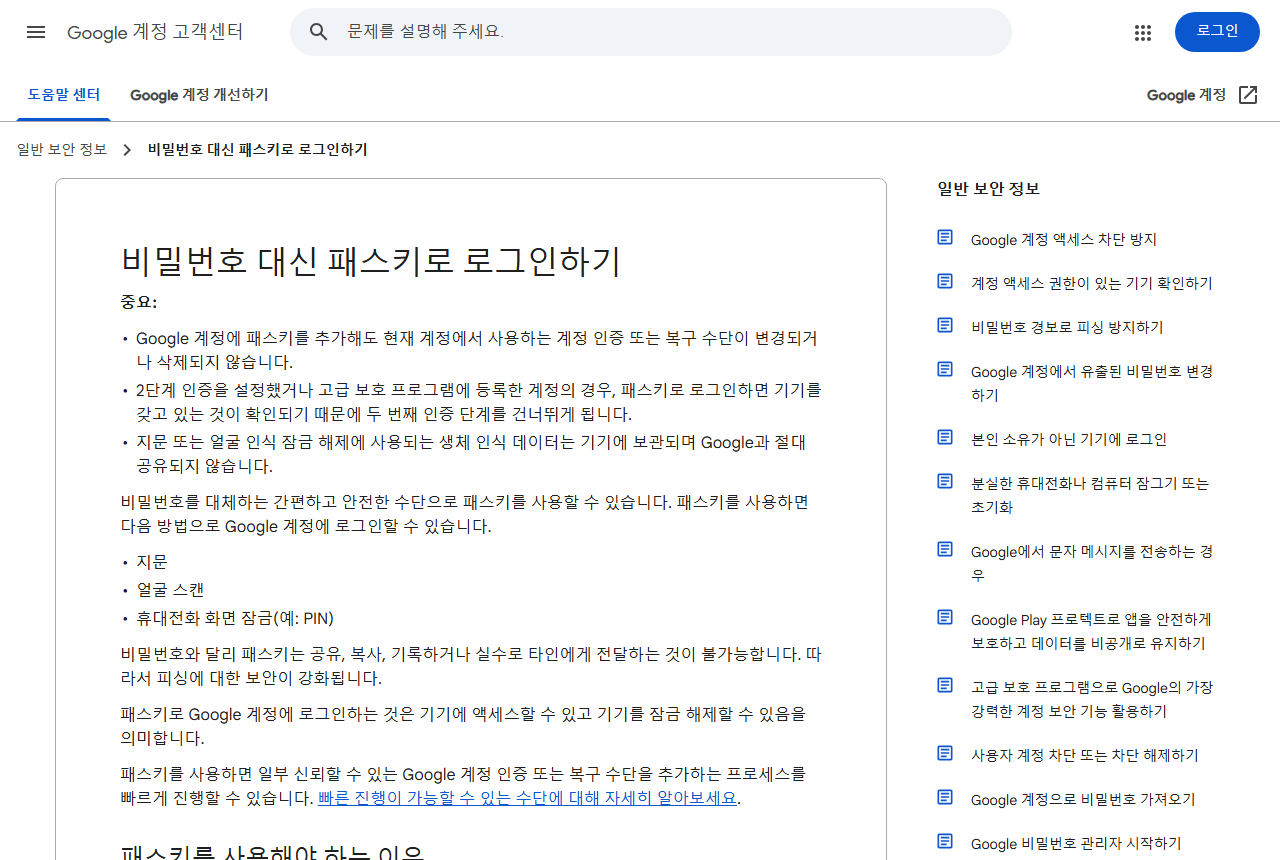Click article icon beside 비밀번호 경보로 피싱 방지하기
Screen dimensions: 1280x860
tap(945, 325)
